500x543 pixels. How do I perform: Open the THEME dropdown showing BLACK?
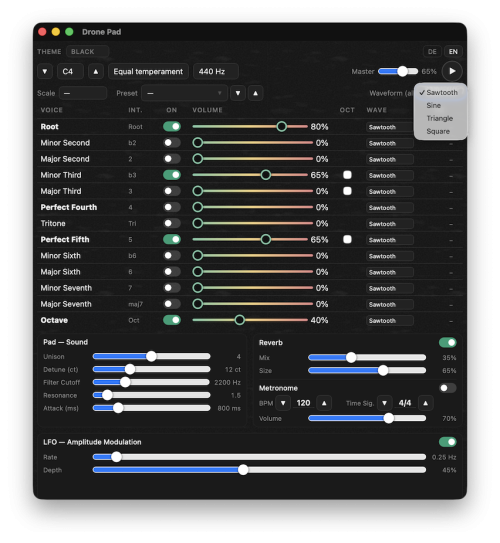[88, 52]
